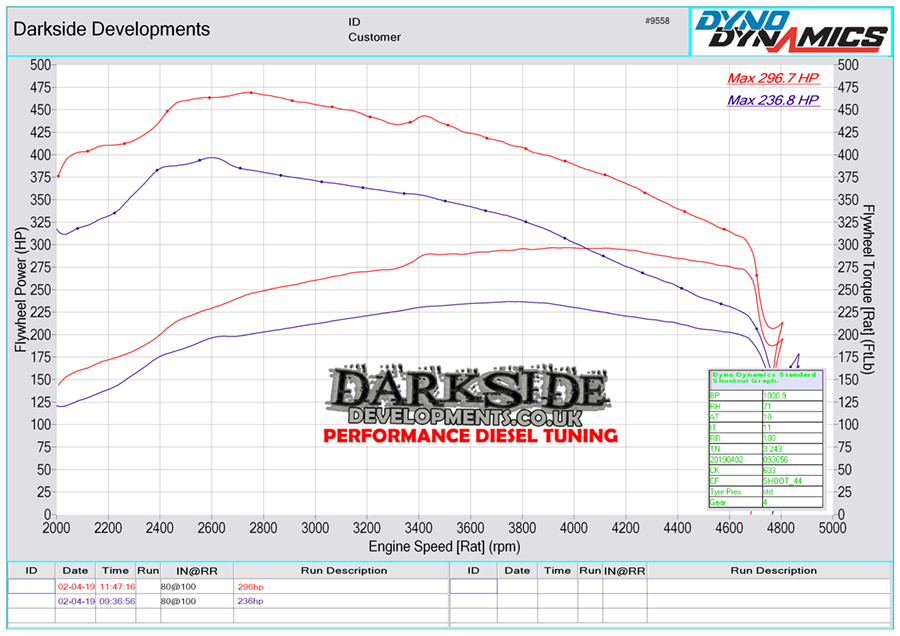The height and width of the screenshot is (636, 900).
Task: Click the '80@100' cell in the 236hp row
Action: pos(178,601)
